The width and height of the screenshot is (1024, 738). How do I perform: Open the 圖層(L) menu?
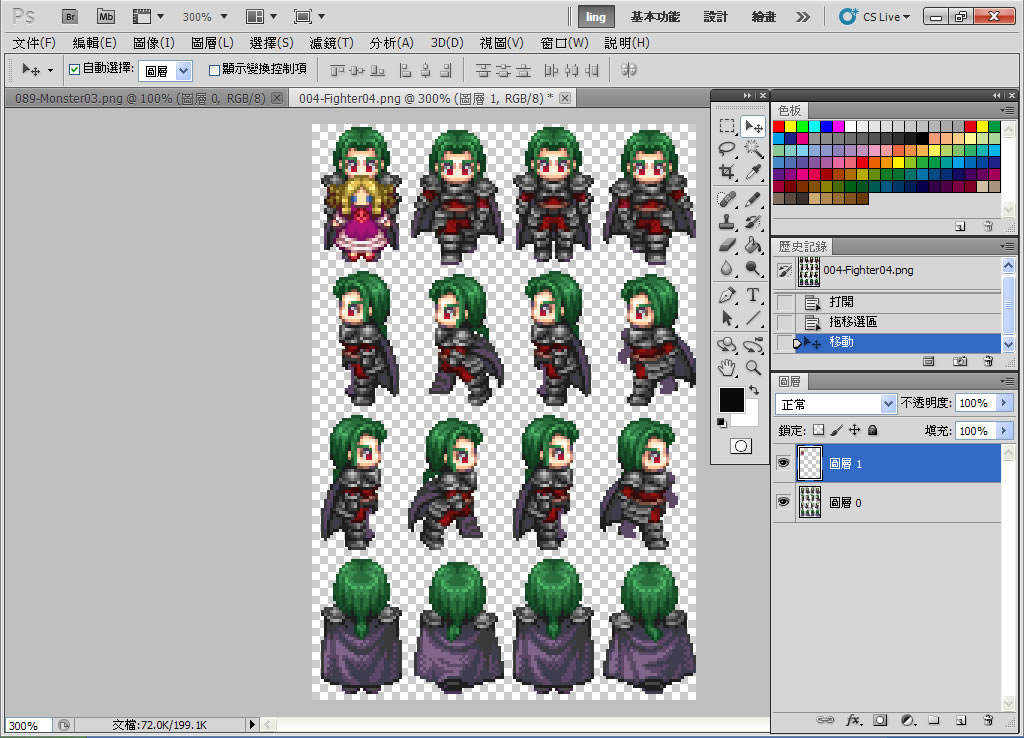coord(212,43)
